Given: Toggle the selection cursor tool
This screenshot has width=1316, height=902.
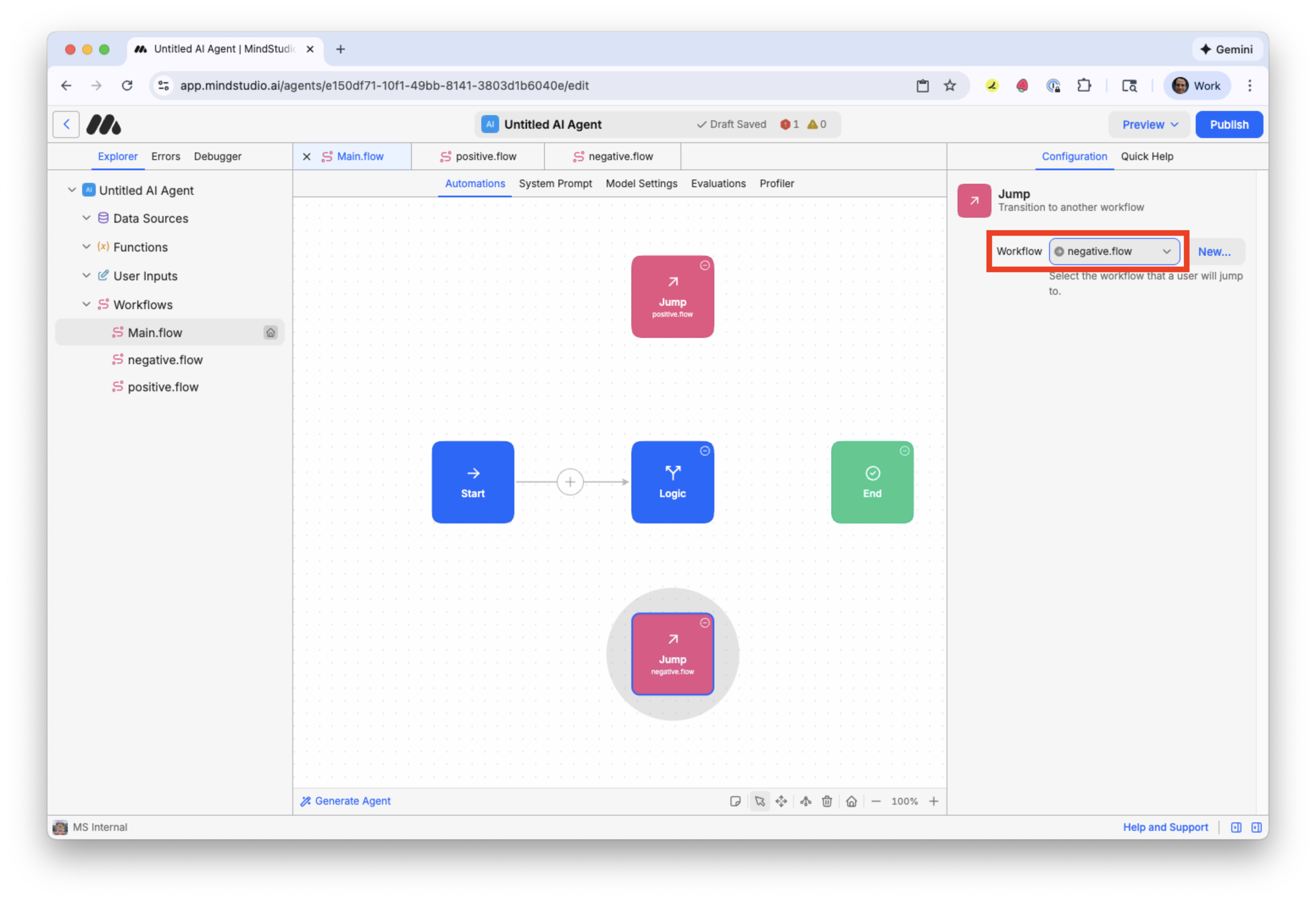Looking at the screenshot, I should [x=760, y=801].
